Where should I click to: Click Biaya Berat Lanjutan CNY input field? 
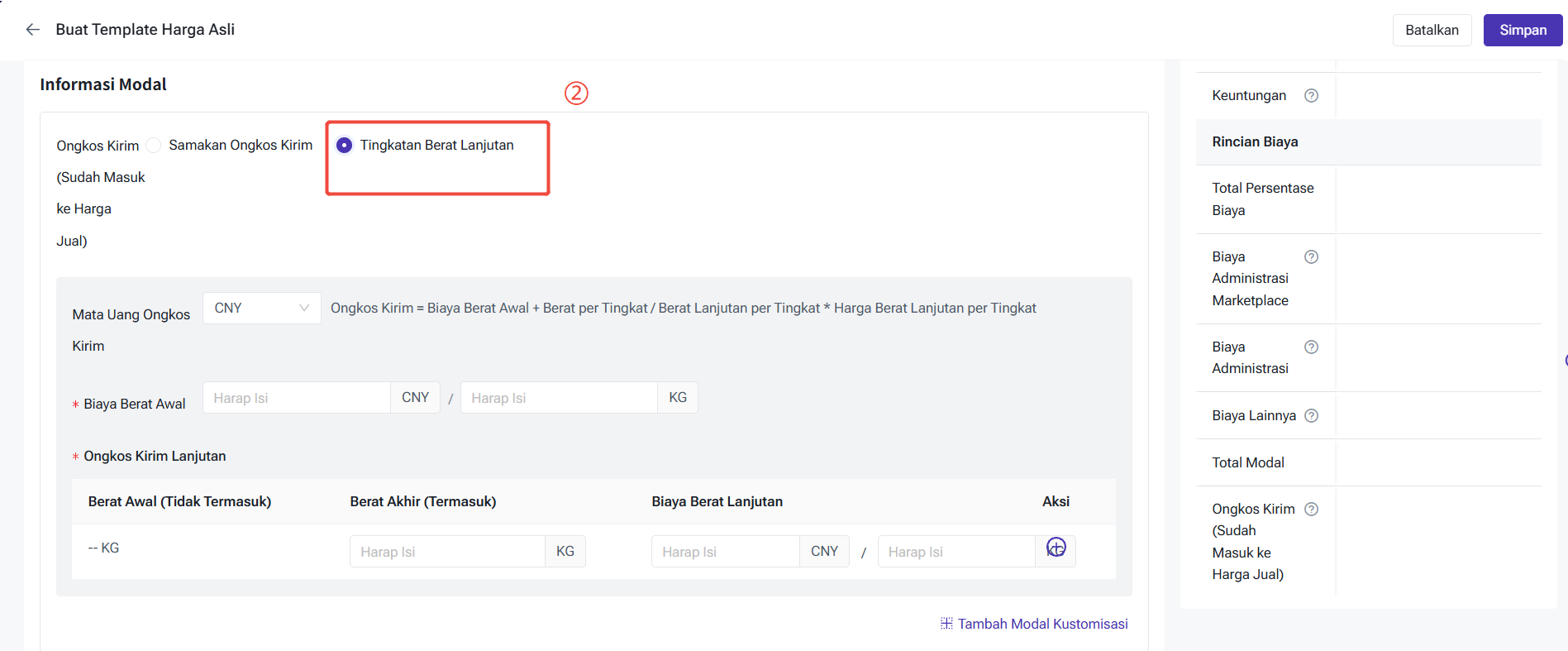click(x=725, y=552)
